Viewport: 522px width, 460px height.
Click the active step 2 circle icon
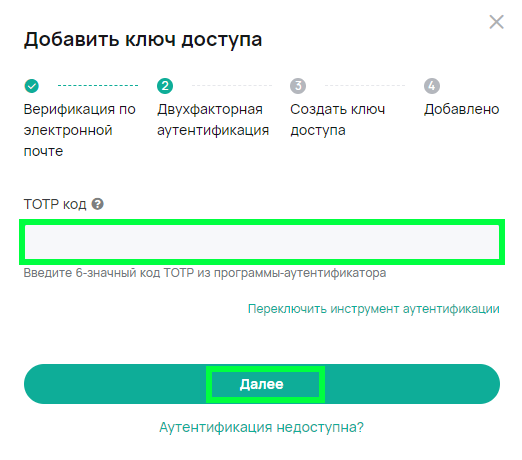tap(165, 86)
